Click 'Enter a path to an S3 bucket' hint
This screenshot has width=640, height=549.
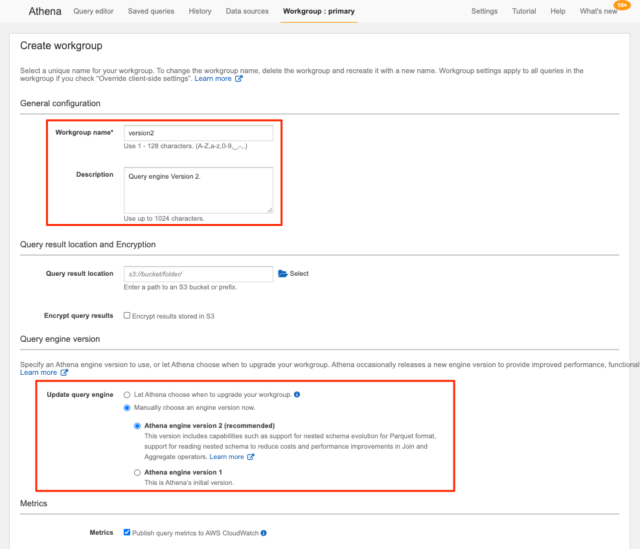pos(180,287)
